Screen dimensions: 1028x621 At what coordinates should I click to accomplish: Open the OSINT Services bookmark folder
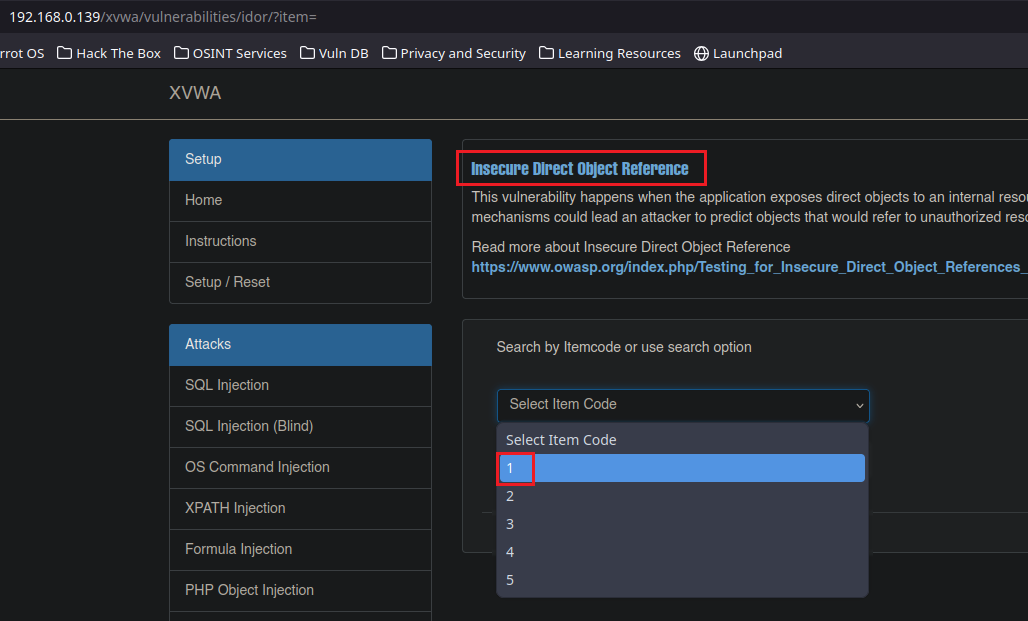pos(230,53)
